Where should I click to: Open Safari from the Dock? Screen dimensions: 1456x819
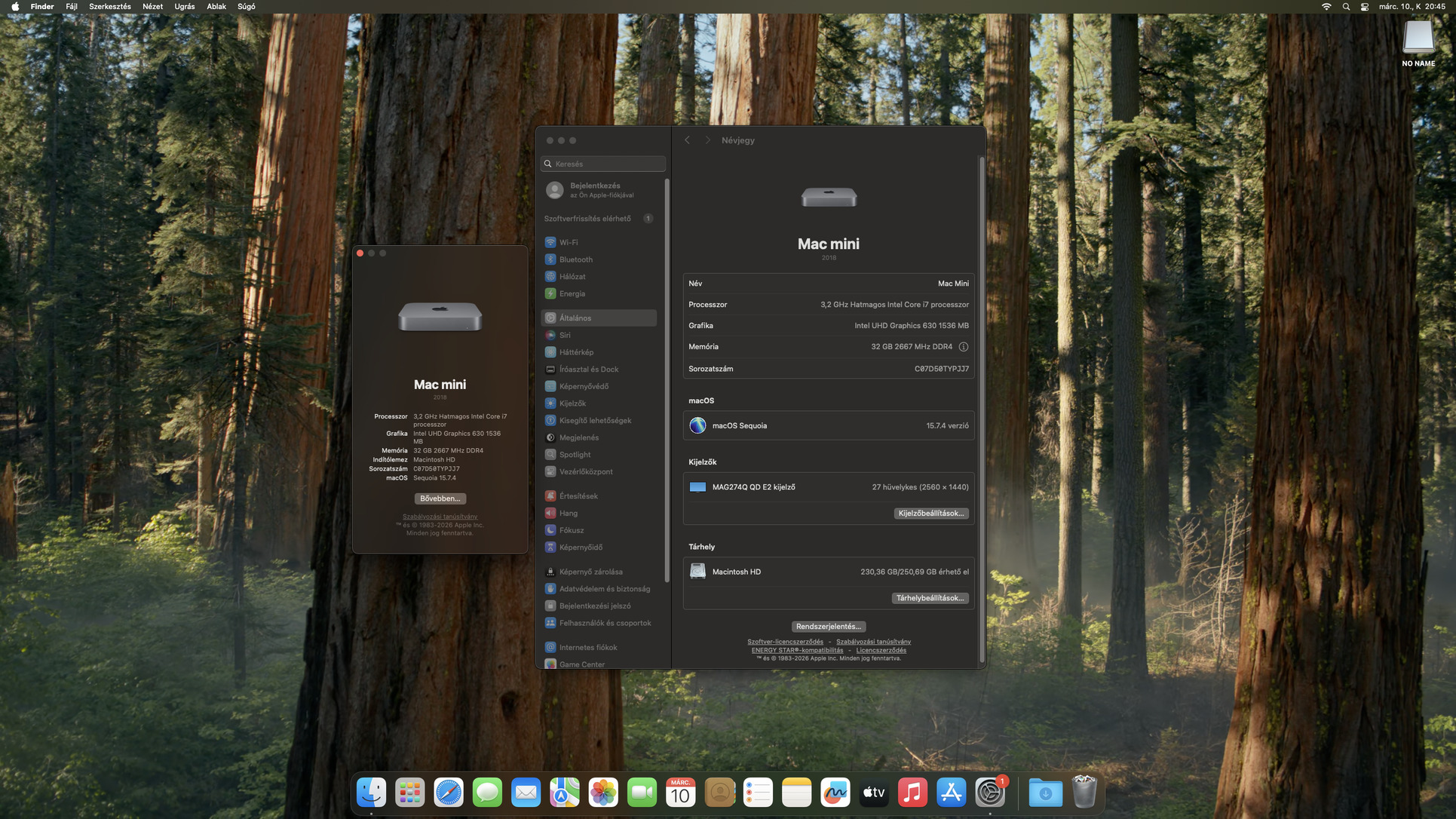(x=448, y=793)
